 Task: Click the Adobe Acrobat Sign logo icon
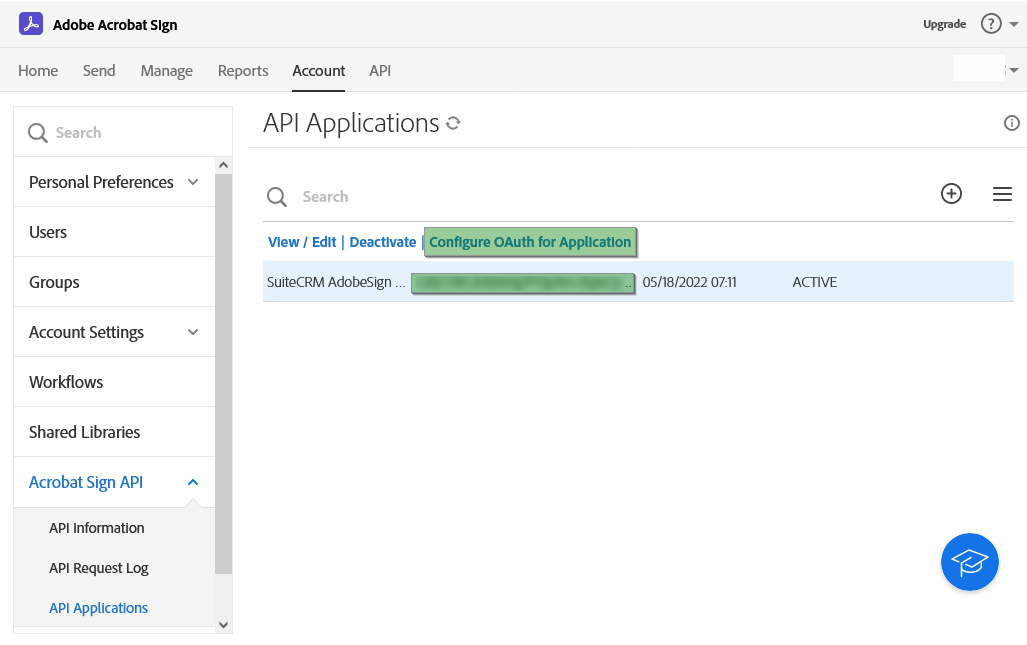(x=31, y=24)
